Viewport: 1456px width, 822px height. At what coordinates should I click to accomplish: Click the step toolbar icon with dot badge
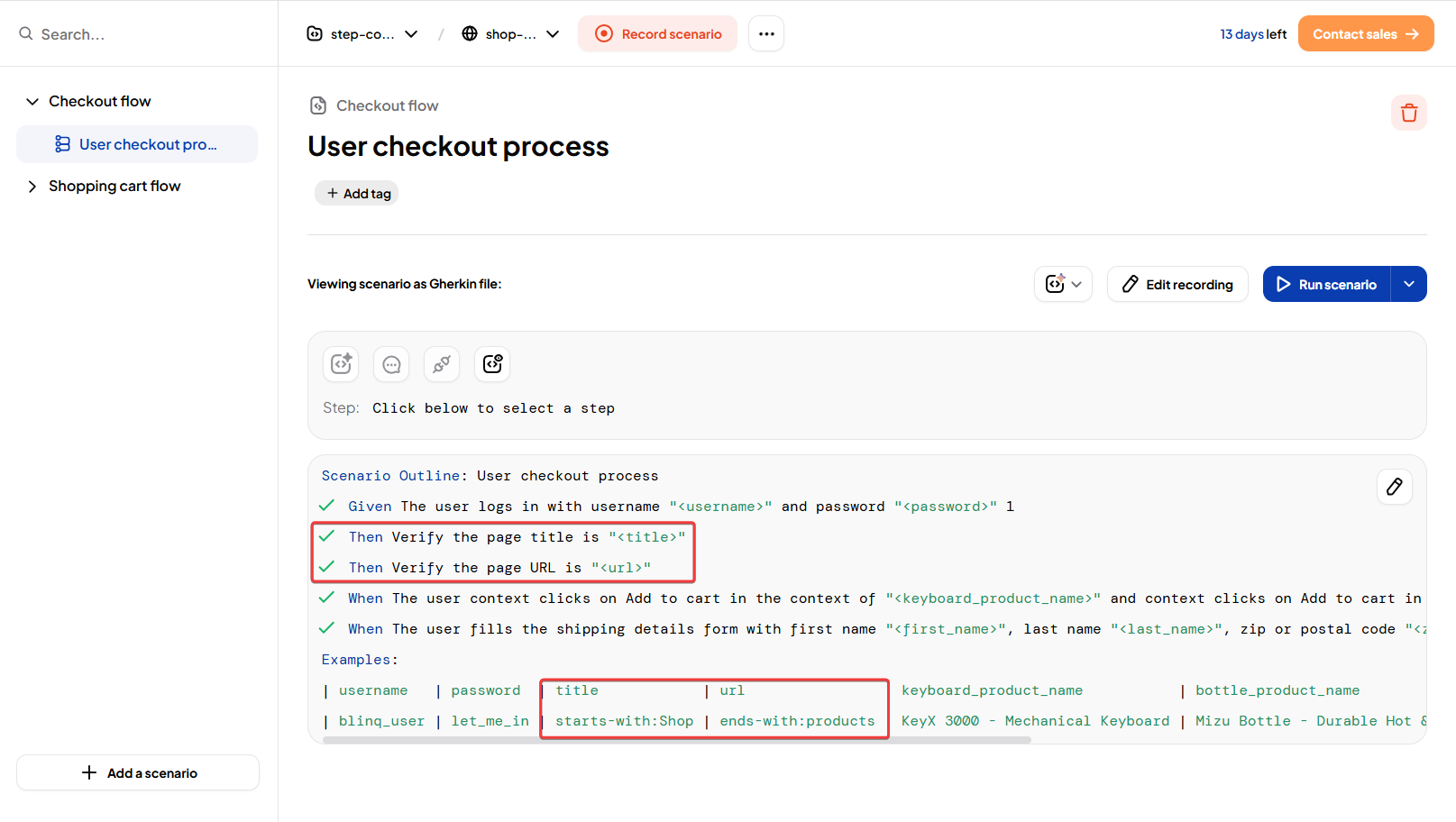492,364
